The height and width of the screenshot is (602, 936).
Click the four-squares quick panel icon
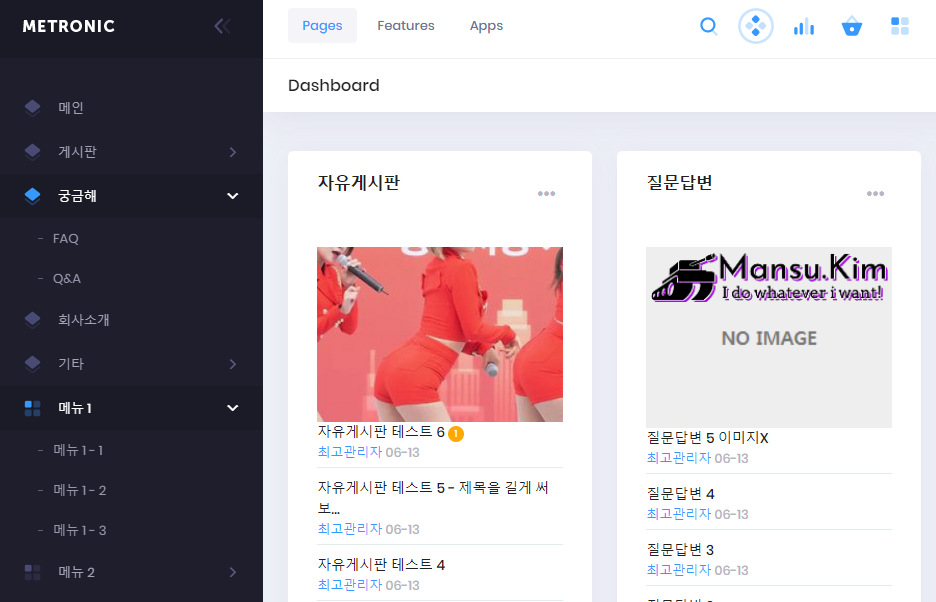(900, 26)
